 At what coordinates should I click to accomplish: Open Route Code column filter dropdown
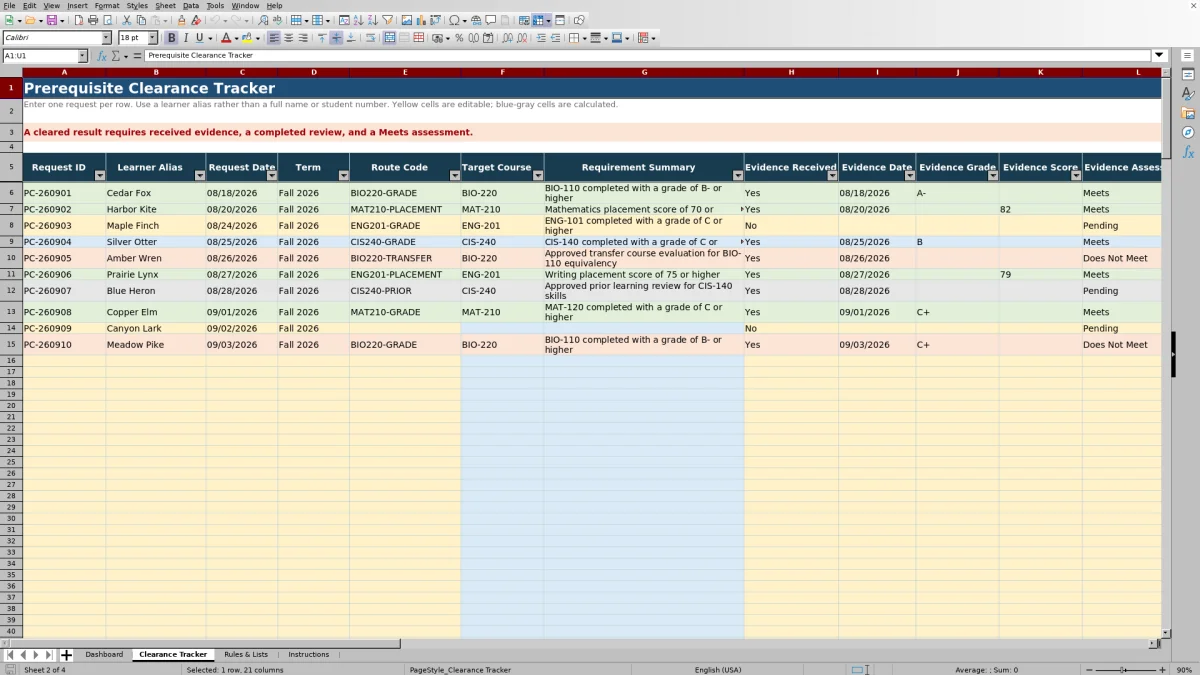tap(453, 175)
